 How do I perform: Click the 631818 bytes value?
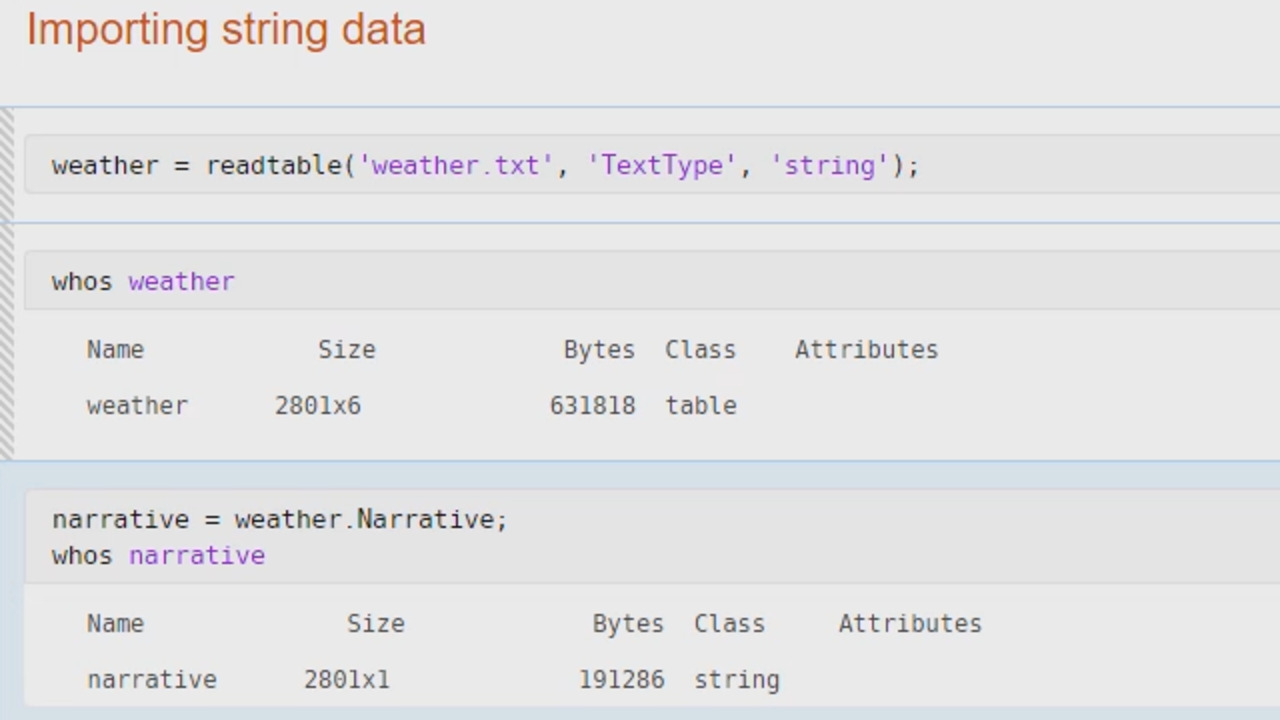coord(592,406)
